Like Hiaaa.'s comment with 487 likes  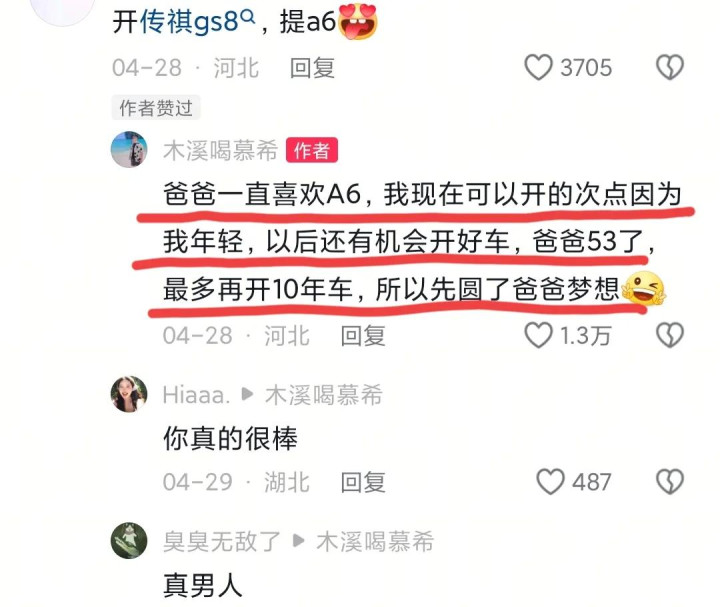[550, 482]
